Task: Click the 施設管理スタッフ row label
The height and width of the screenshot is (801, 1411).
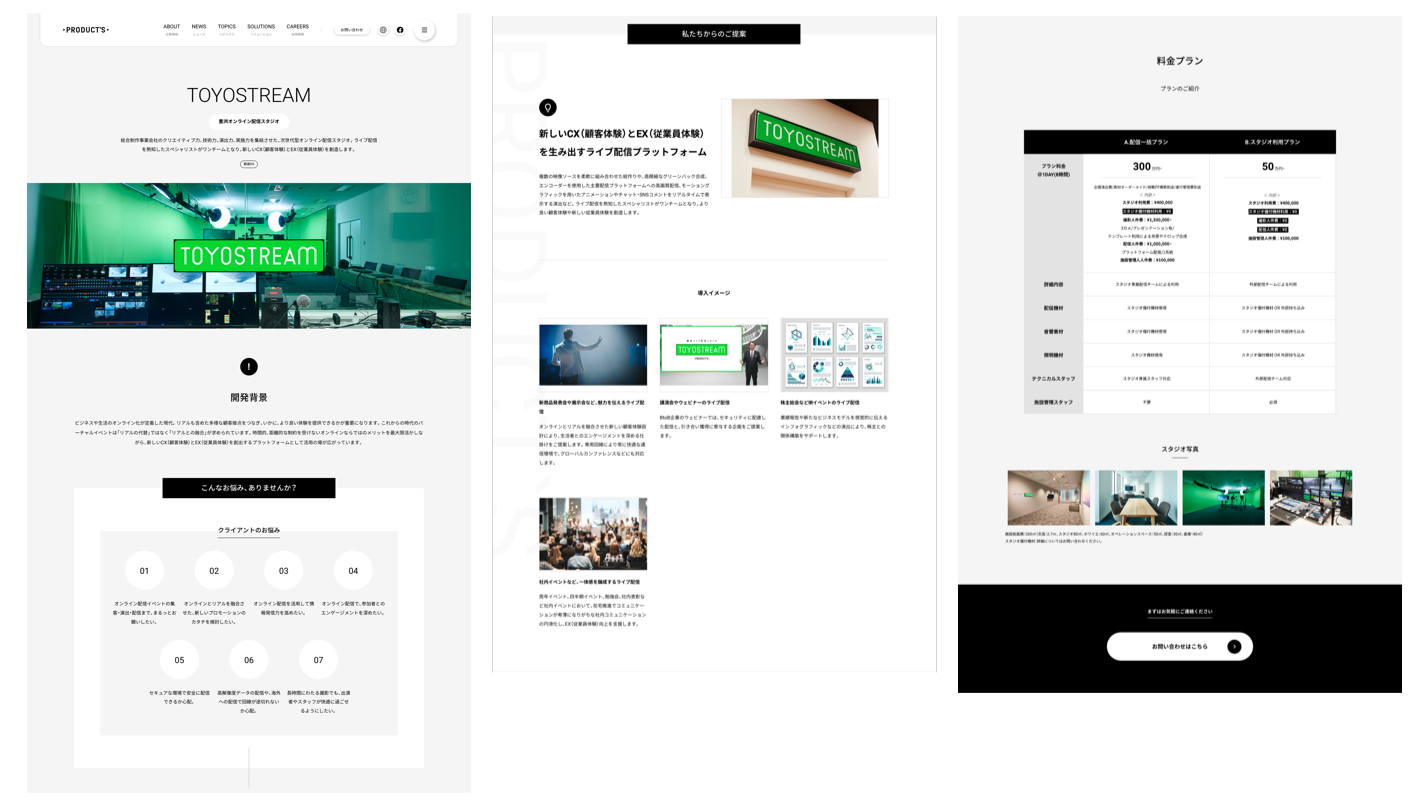Action: point(1053,402)
